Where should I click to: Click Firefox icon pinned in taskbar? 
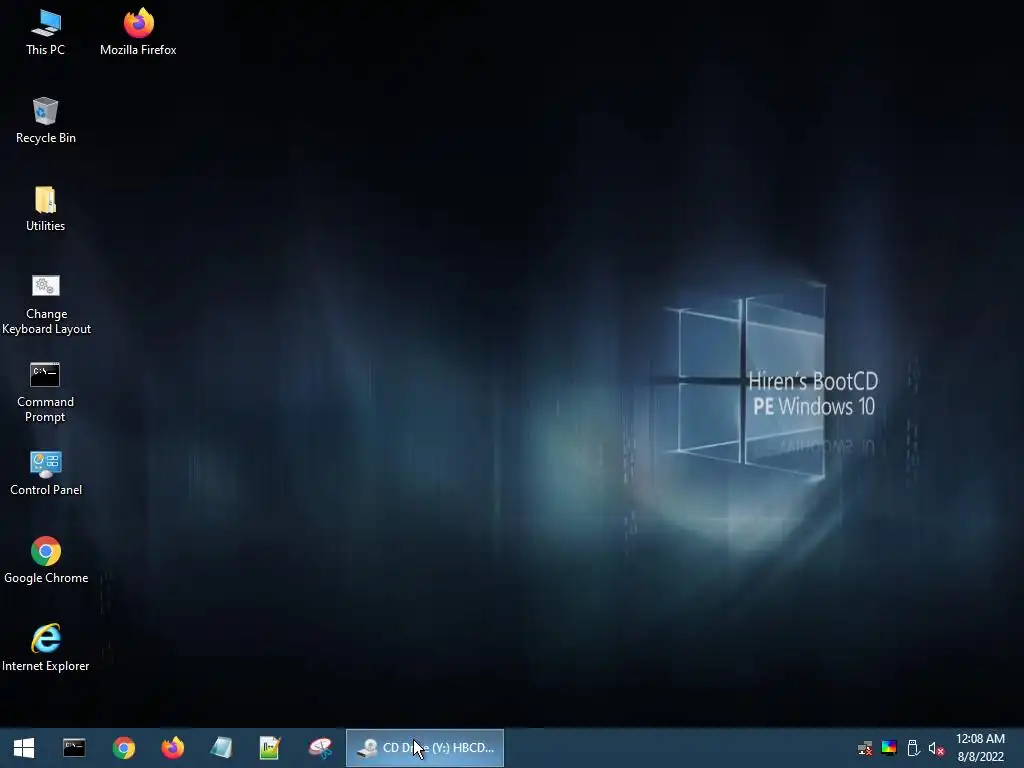[x=173, y=748]
